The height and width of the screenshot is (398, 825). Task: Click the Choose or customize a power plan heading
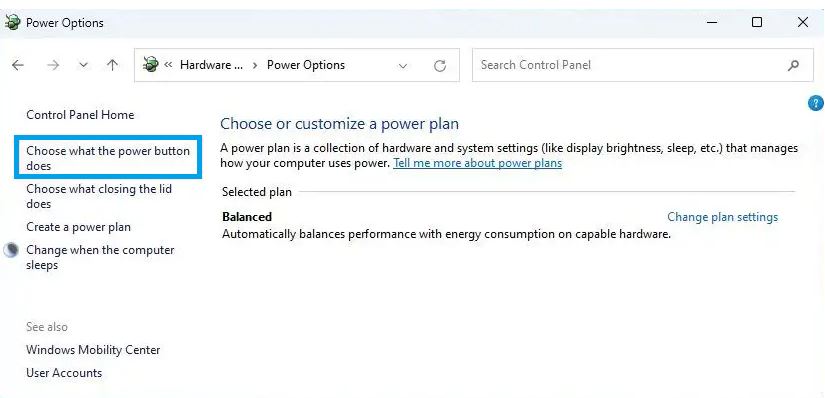tap(339, 124)
